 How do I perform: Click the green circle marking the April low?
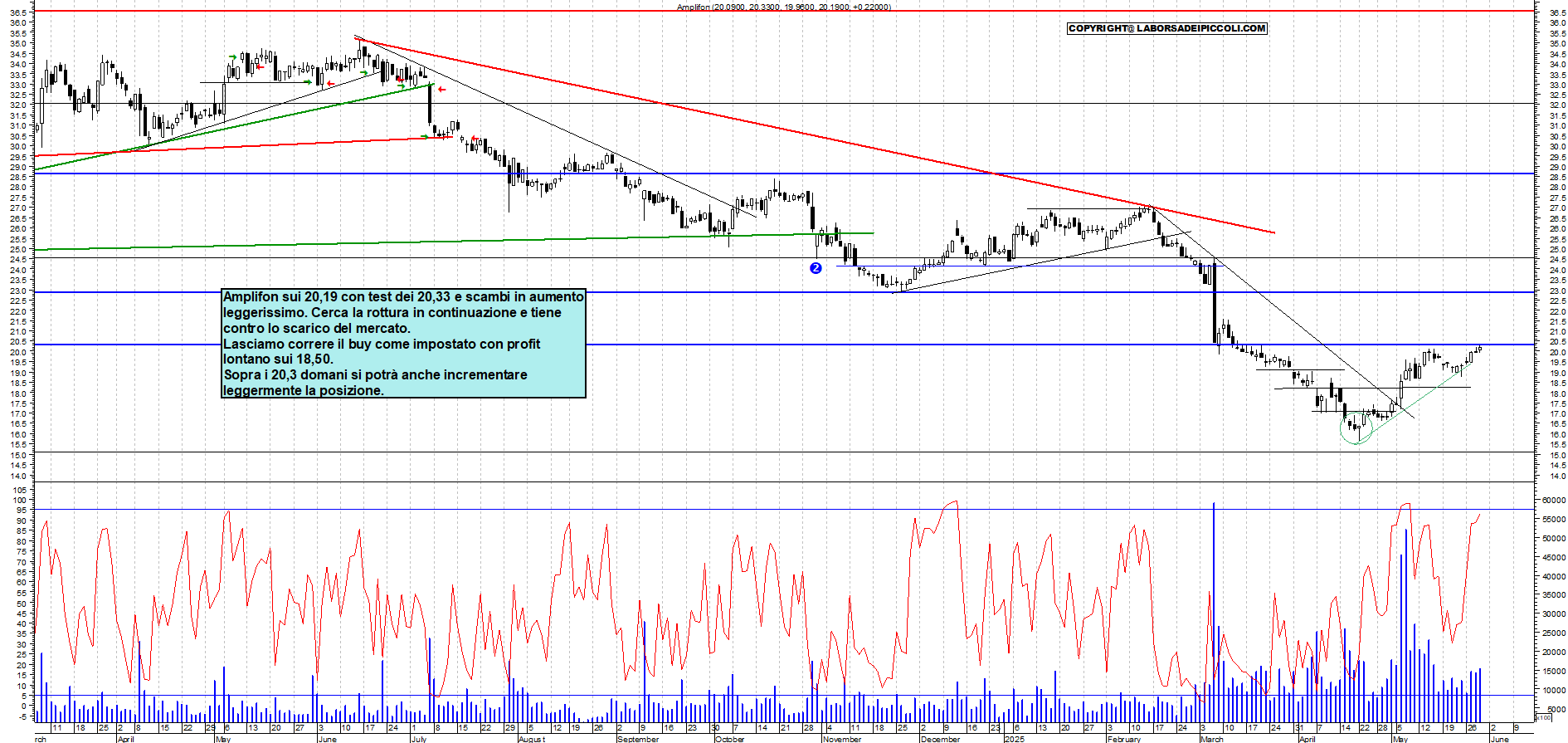click(x=1356, y=428)
